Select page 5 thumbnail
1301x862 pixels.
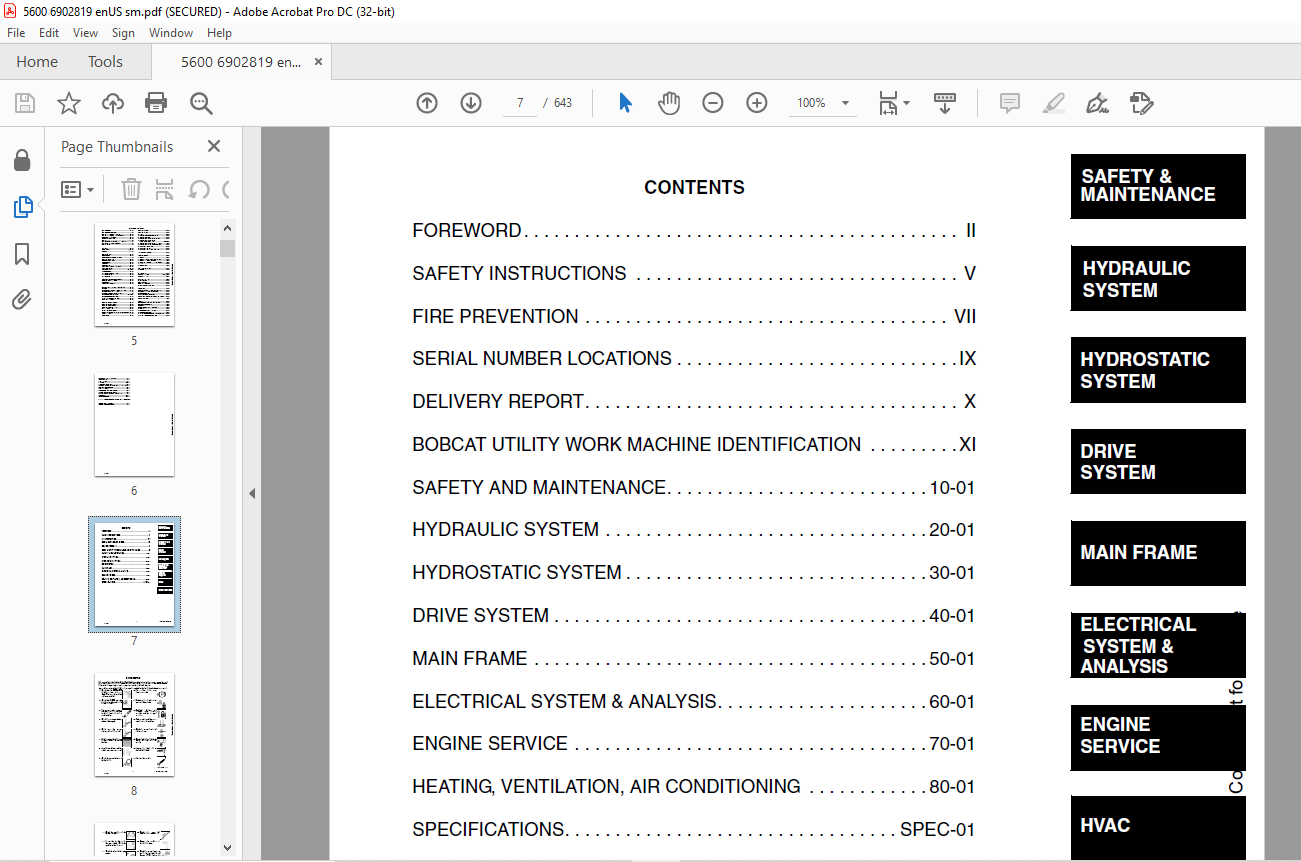click(134, 274)
